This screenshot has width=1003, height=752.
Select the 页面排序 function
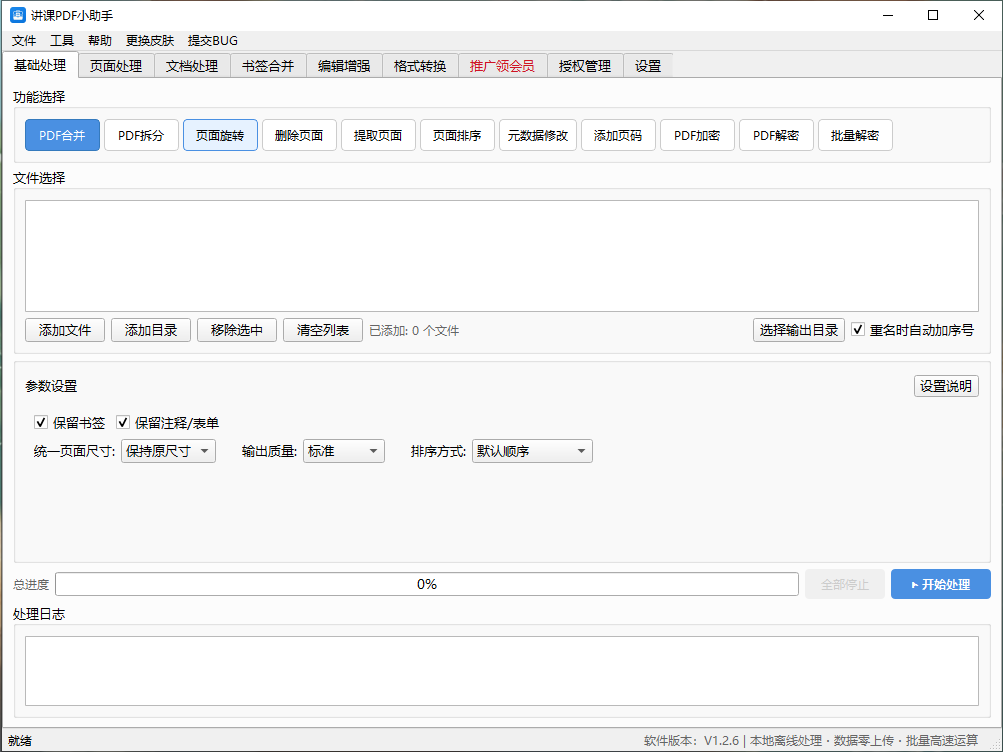click(457, 136)
